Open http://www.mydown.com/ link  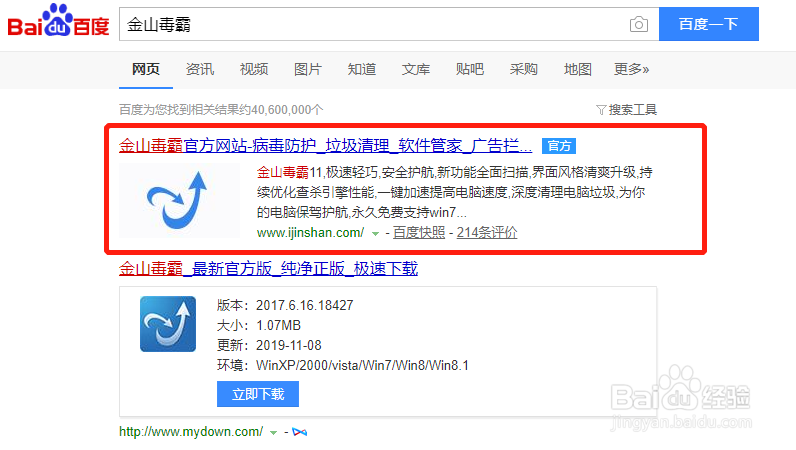pos(191,432)
